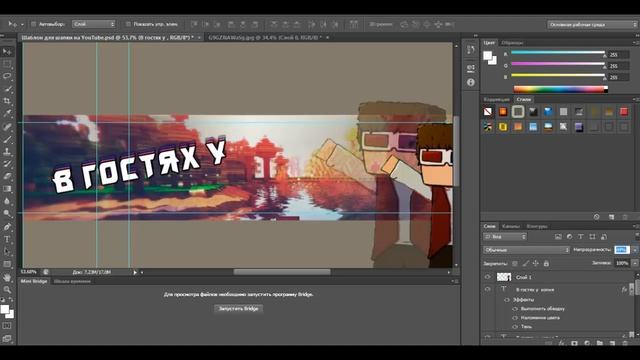Select the Brush tool
The image size is (640, 360).
pos(7,139)
